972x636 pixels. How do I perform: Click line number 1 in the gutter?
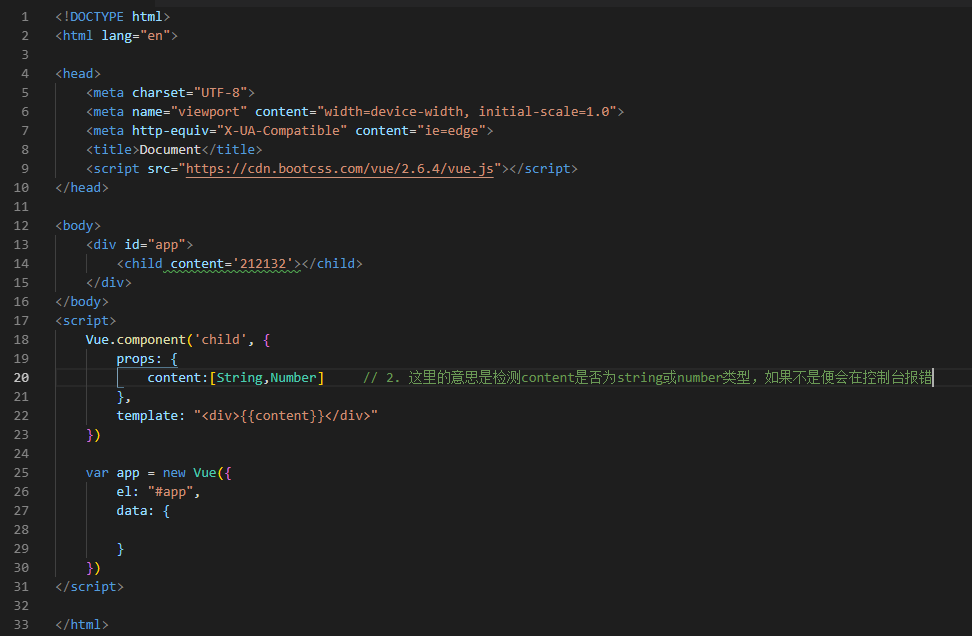point(25,17)
